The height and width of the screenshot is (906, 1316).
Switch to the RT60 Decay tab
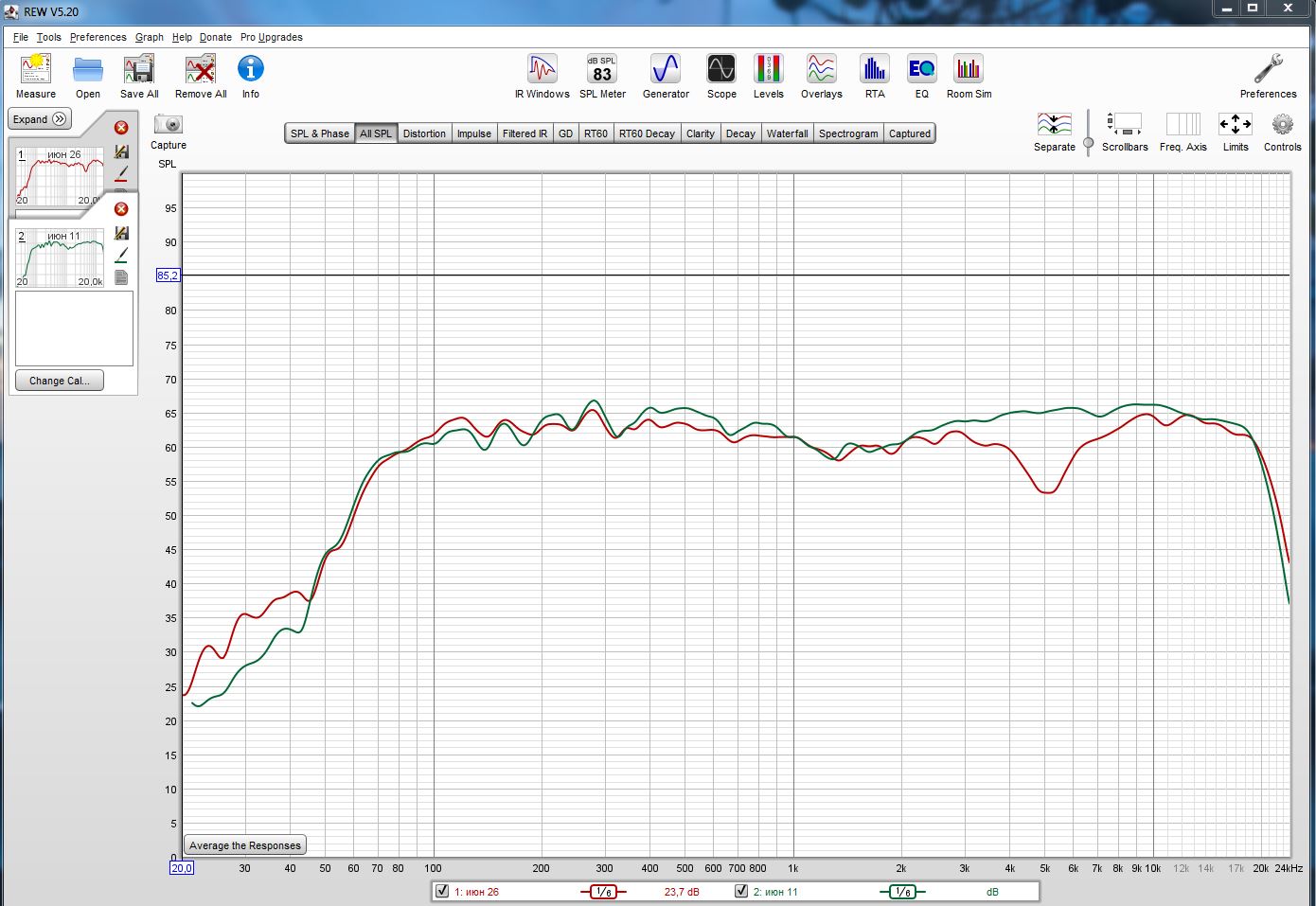point(647,133)
